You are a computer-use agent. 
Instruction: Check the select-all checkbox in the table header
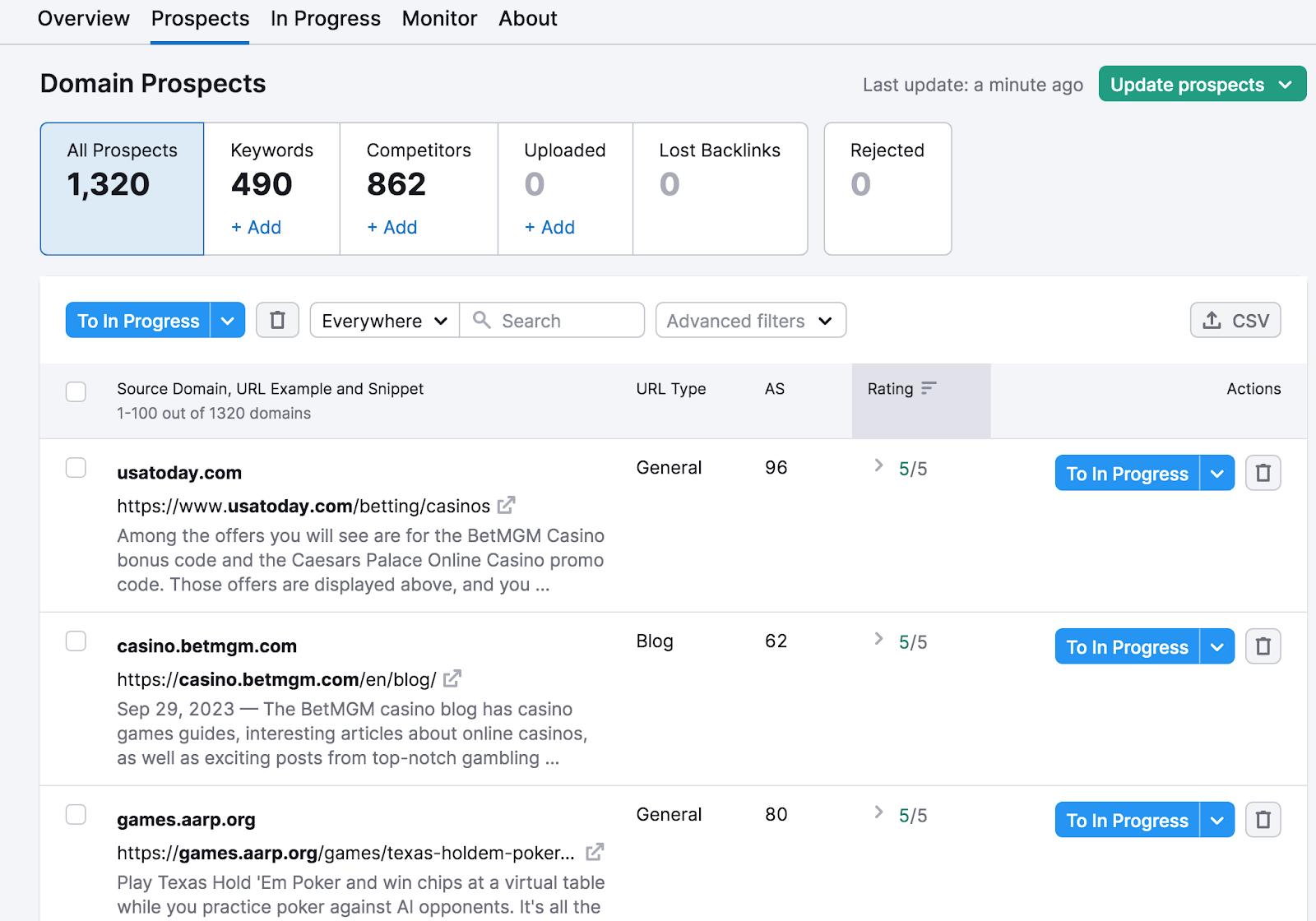(76, 392)
